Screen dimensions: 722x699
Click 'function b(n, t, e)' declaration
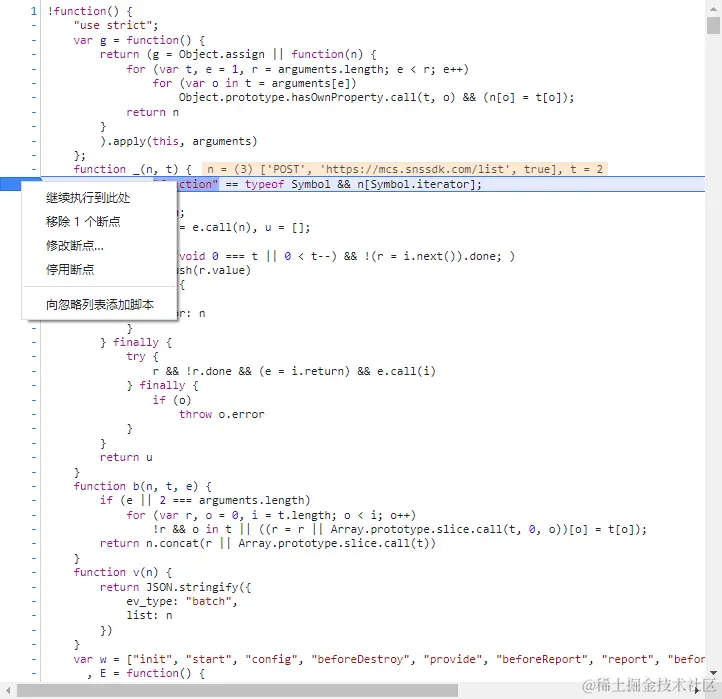(136, 486)
